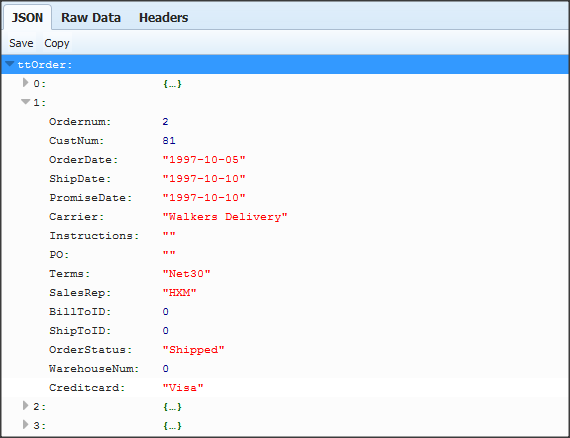Image resolution: width=570 pixels, height=438 pixels.
Task: Select the CustNum key
Action: 76,141
